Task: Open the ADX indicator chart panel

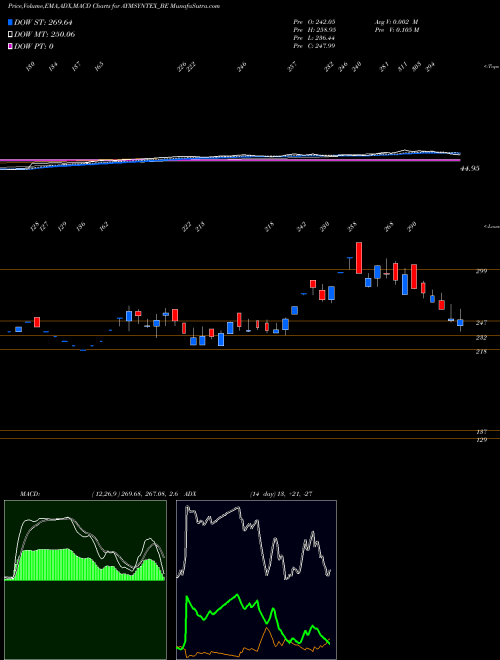Action: click(256, 580)
